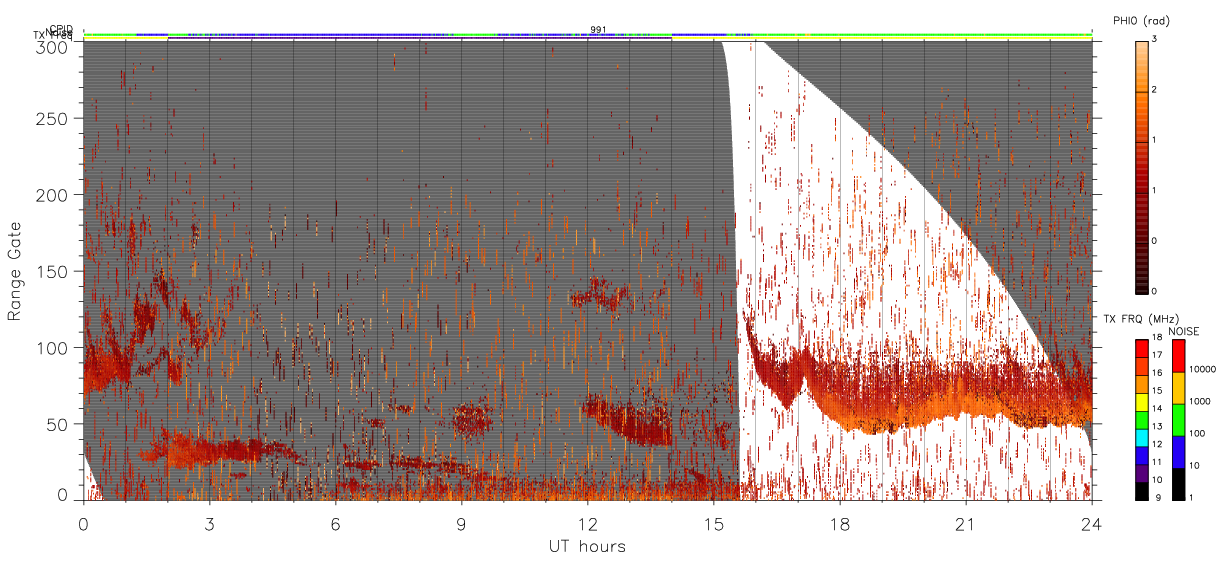Select the 'NOISE' legend title
The height and width of the screenshot is (567, 1228).
point(1184,331)
